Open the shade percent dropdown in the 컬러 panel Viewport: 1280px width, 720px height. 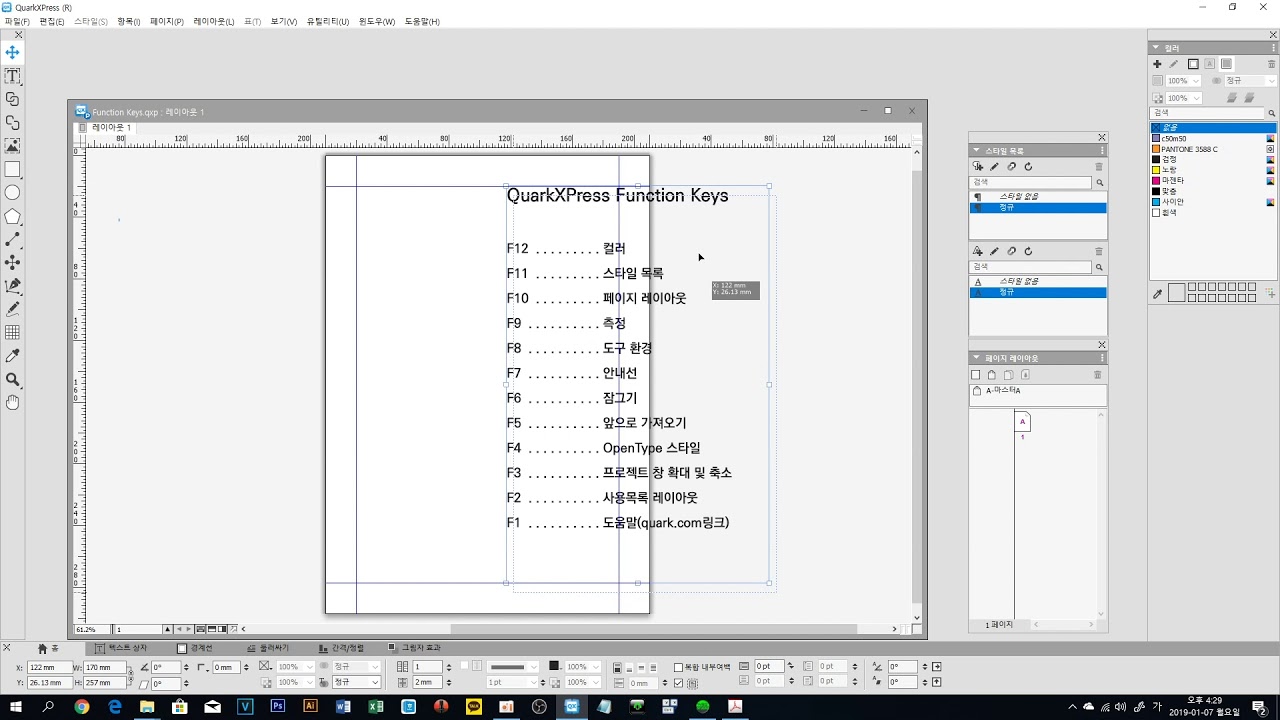tap(1196, 81)
